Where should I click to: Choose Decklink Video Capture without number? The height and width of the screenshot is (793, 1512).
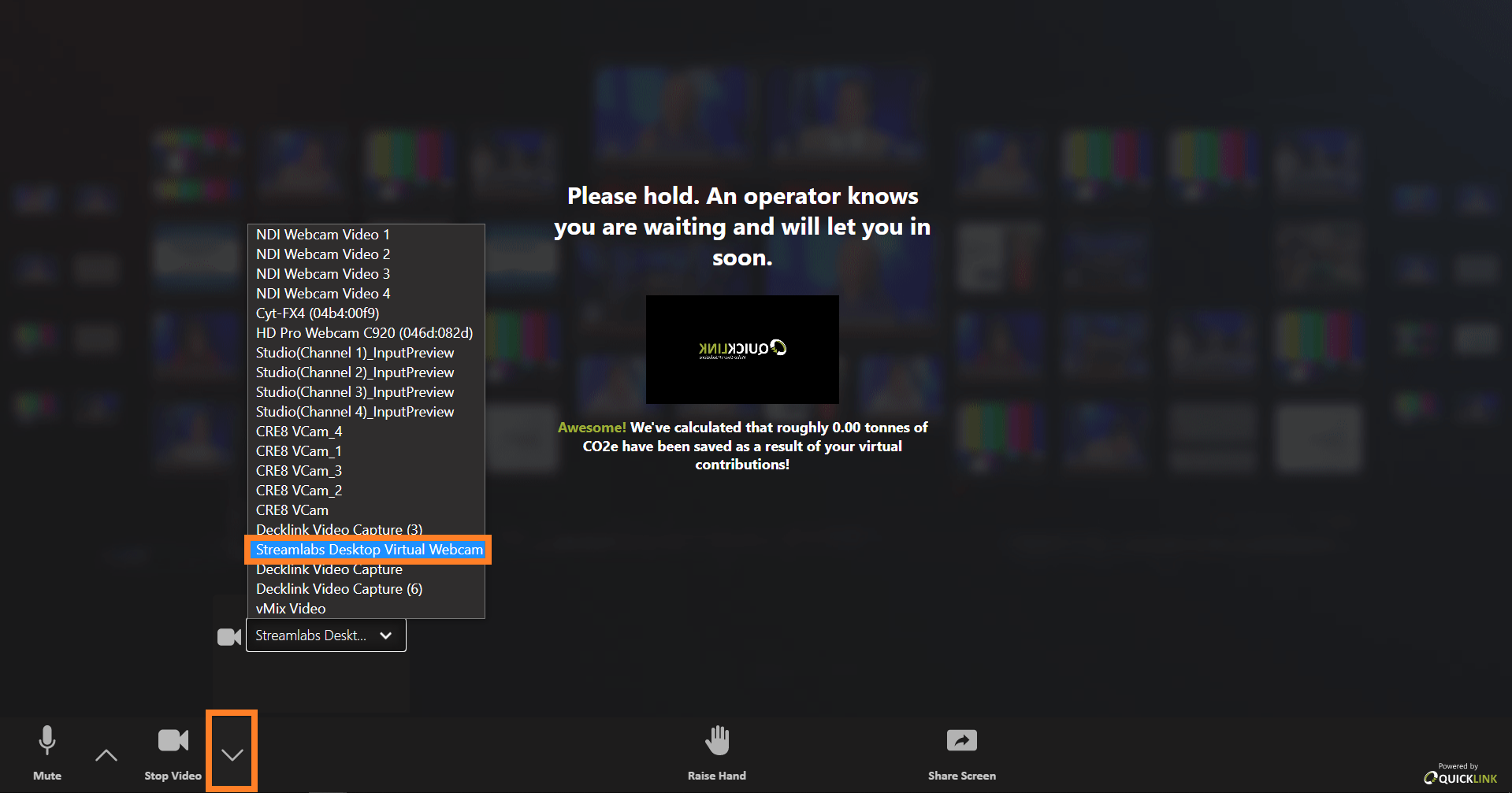coord(366,570)
